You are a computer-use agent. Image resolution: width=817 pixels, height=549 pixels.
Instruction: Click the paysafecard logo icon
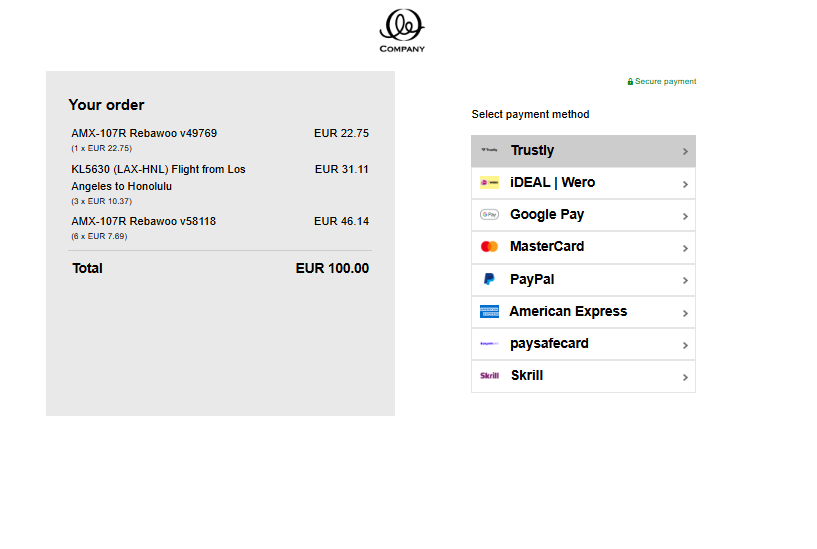tap(489, 343)
